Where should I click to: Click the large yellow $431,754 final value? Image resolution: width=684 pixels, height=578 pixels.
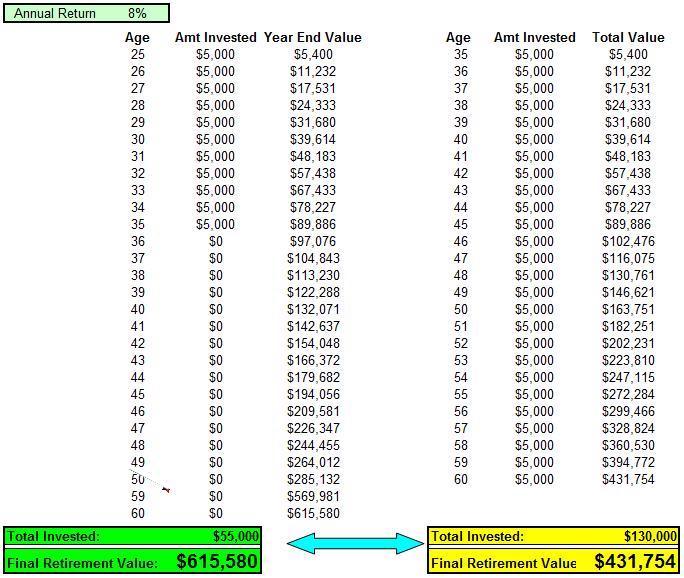coord(635,562)
